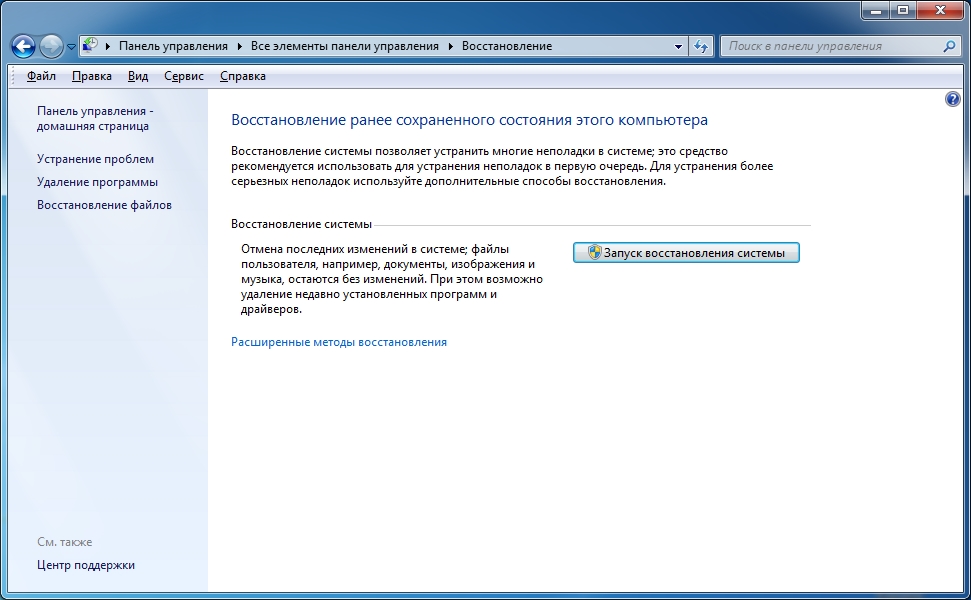Image resolution: width=971 pixels, height=600 pixels.
Task: Open 'Расширенные методы восстановления' link
Action: (x=339, y=342)
